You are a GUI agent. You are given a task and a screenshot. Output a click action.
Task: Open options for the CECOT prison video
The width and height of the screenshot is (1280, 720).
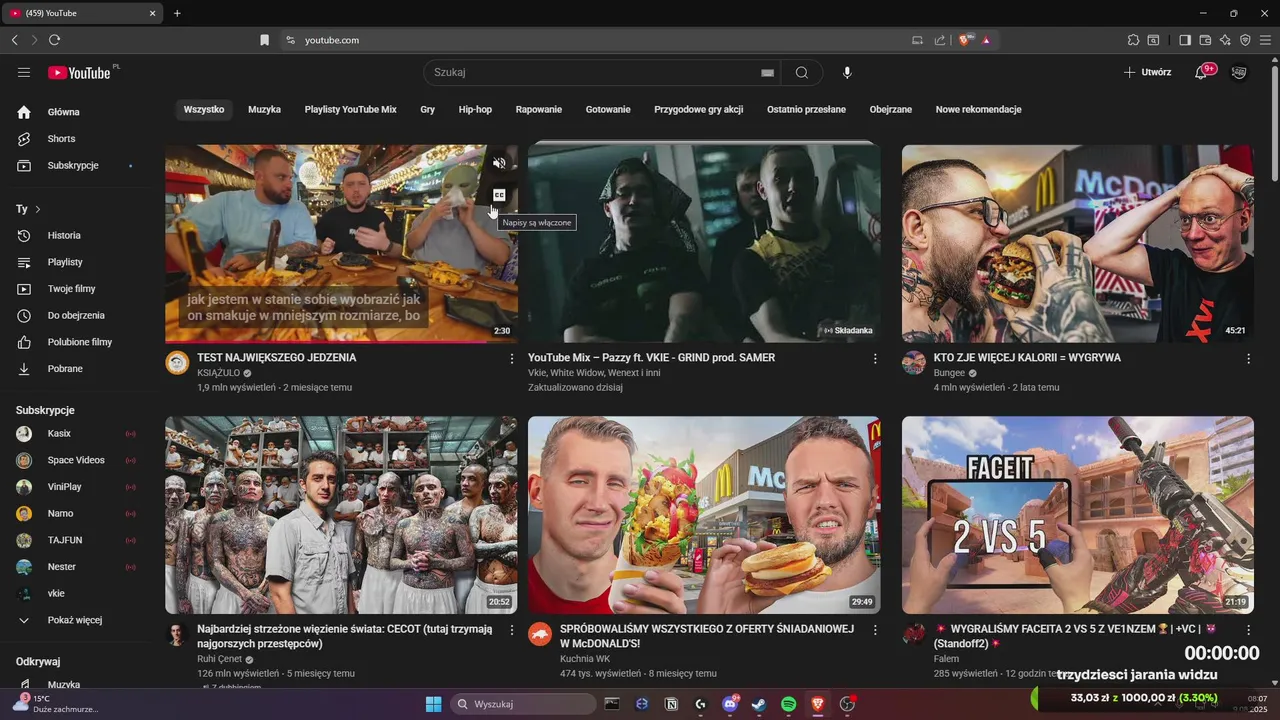512,630
